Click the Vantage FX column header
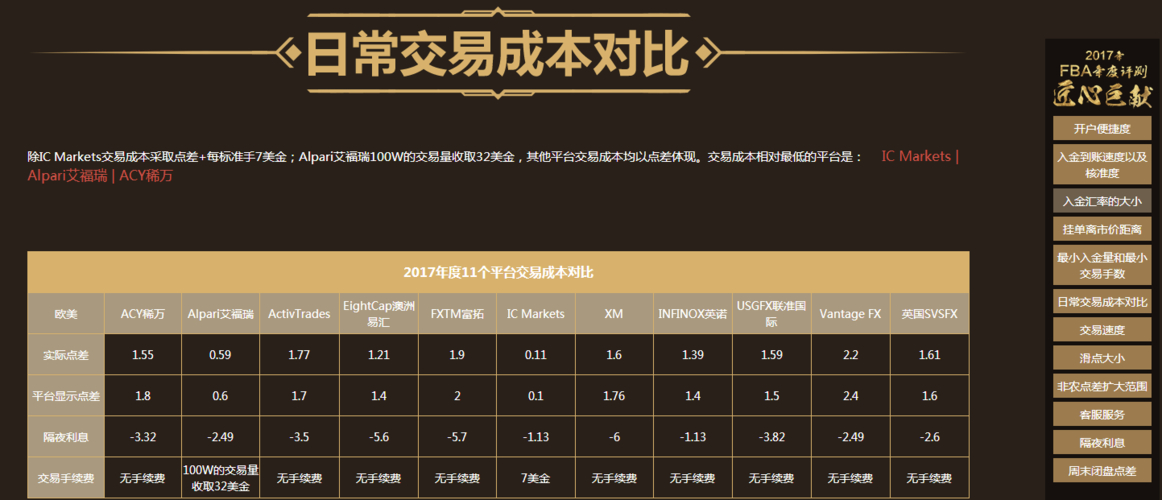 click(850, 314)
